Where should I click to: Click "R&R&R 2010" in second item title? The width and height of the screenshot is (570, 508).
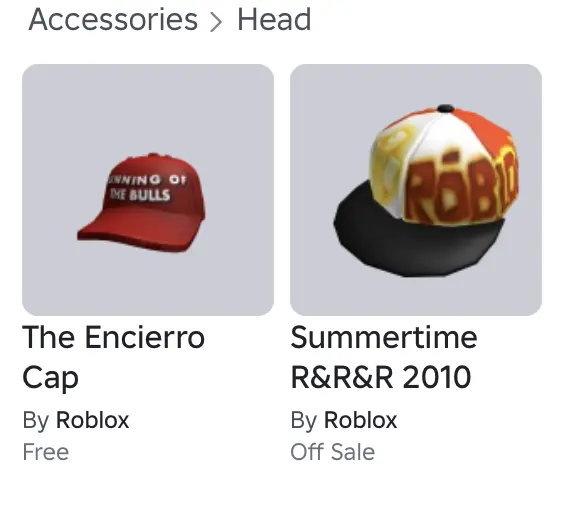(x=381, y=377)
